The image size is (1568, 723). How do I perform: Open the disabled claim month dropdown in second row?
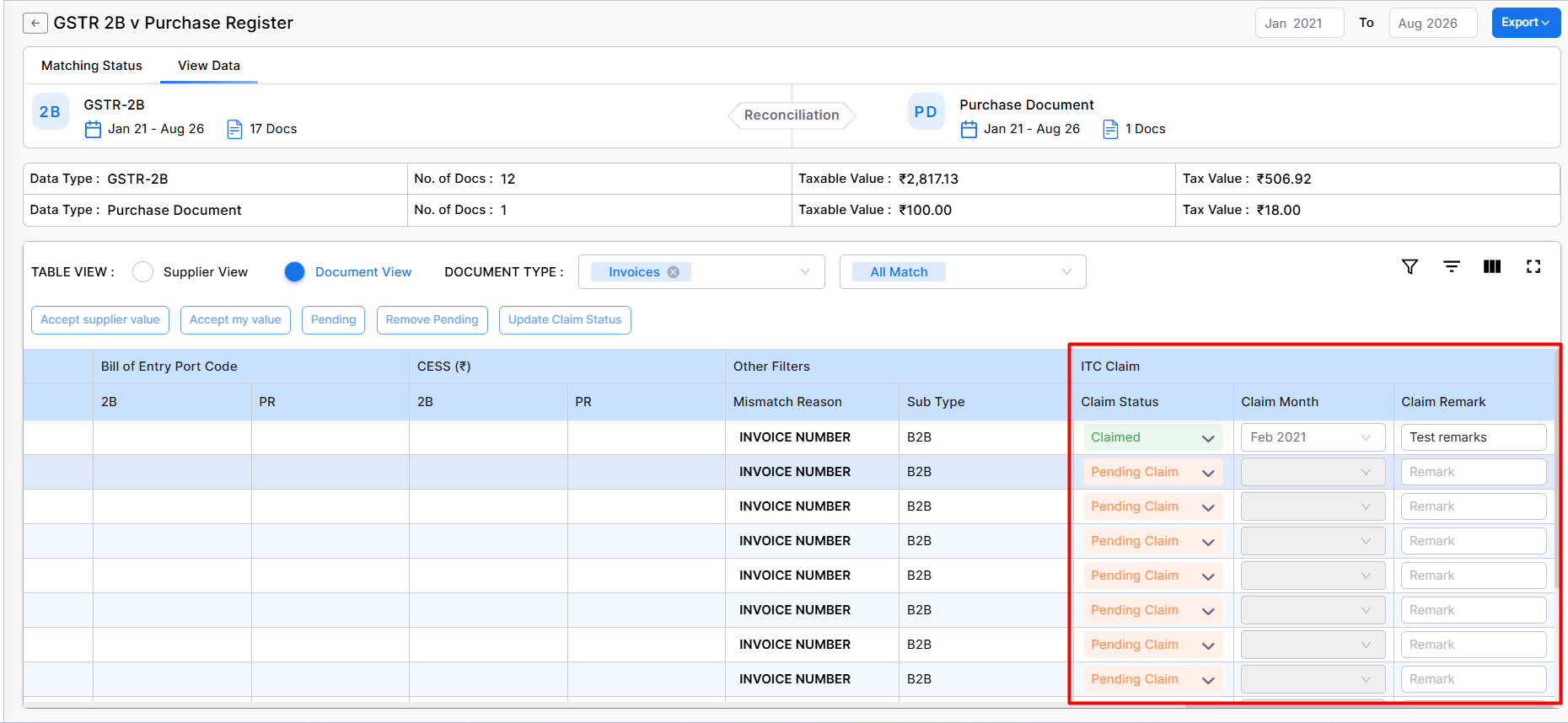pyautogui.click(x=1313, y=472)
